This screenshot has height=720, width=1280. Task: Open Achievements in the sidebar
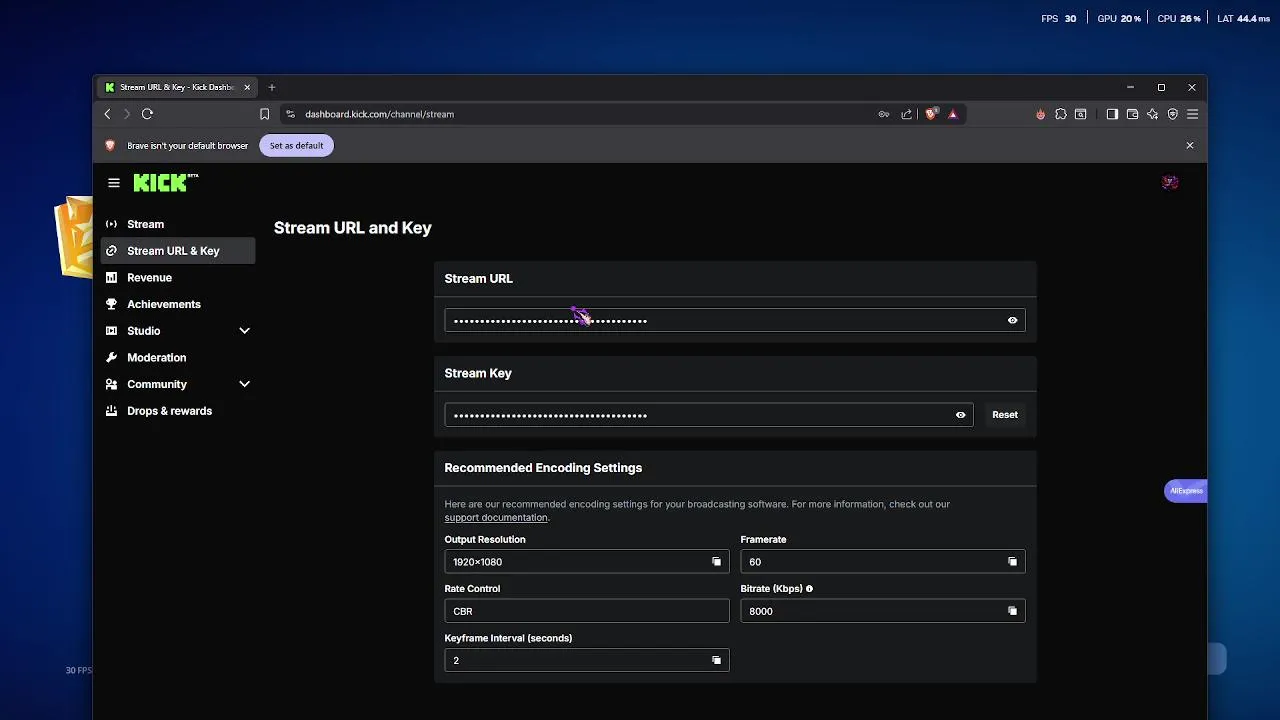click(x=178, y=304)
